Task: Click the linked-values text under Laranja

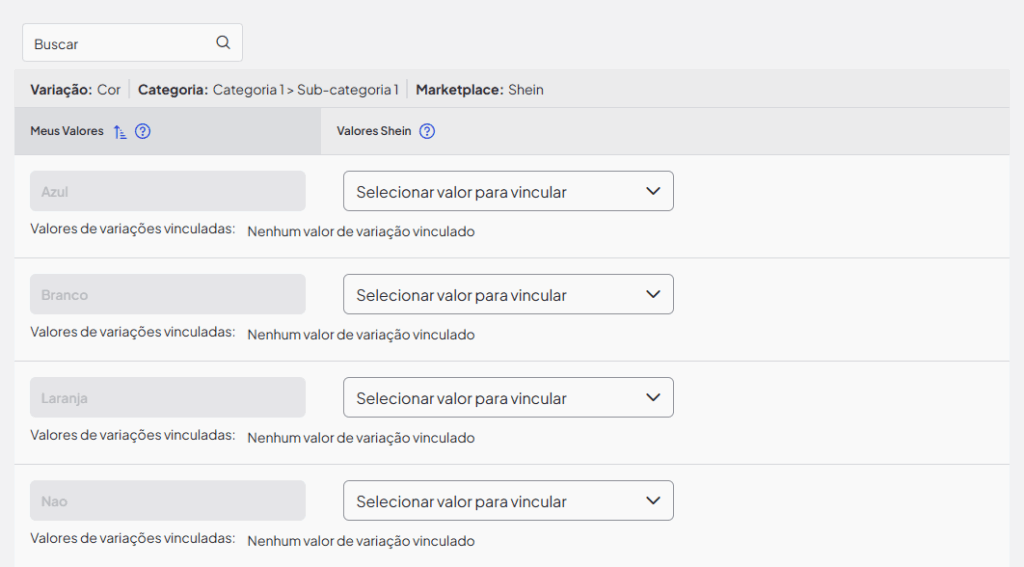Action: [360, 438]
